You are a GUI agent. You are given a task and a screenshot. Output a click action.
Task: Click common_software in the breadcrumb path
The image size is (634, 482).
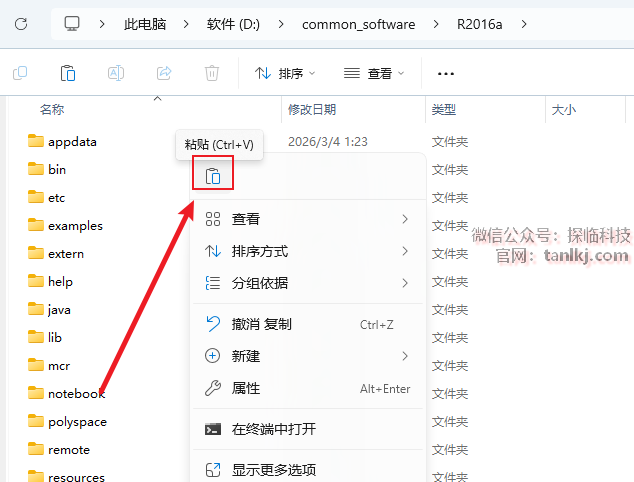click(x=359, y=24)
